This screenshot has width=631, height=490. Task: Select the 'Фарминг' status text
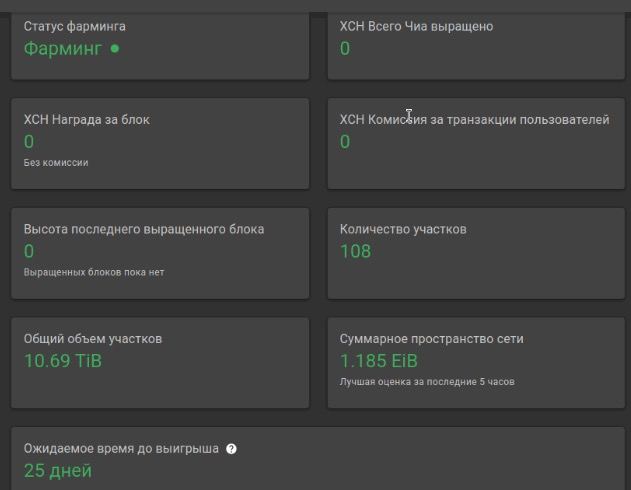click(x=62, y=49)
